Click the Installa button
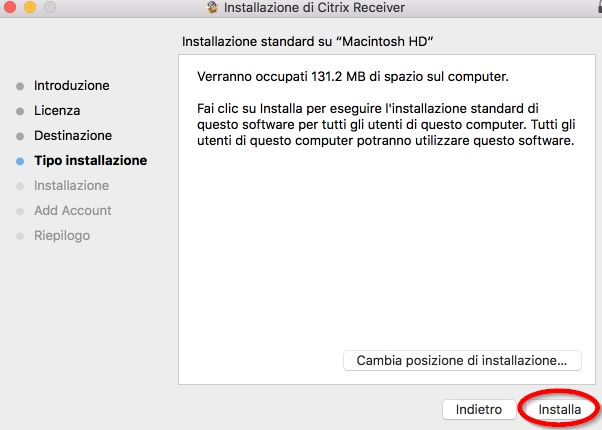The image size is (602, 430). point(560,410)
